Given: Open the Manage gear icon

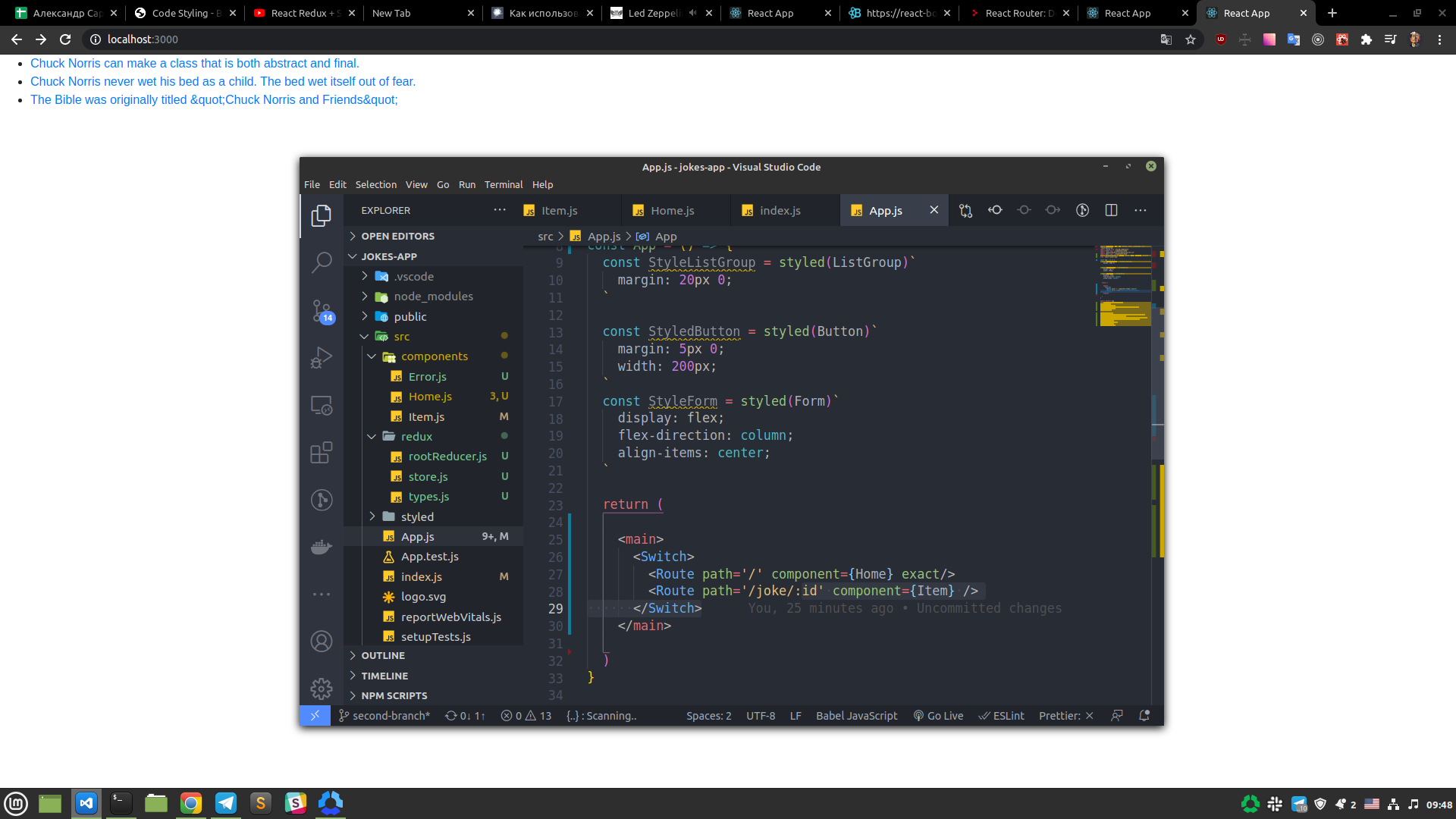Looking at the screenshot, I should tap(322, 688).
